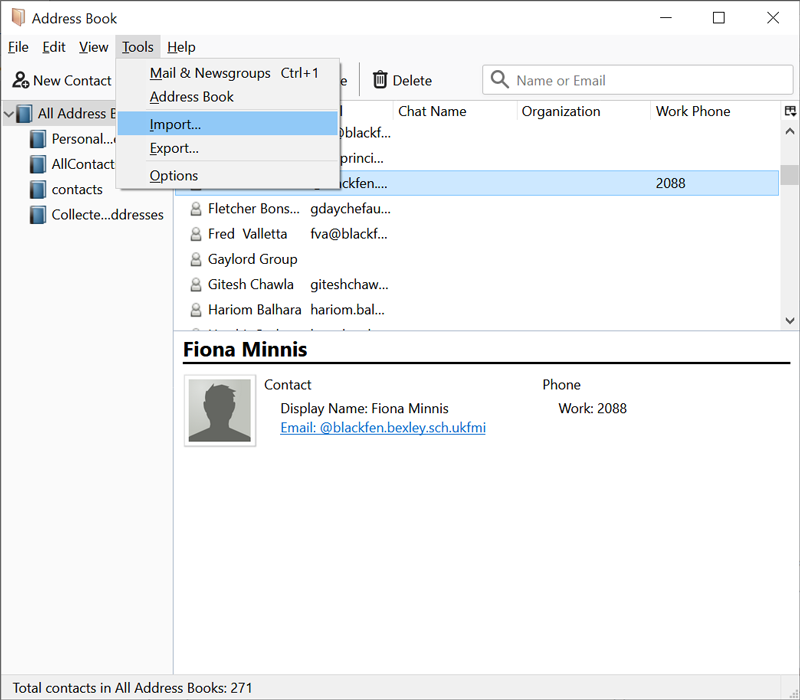Choose Mail & Newsgroups from Tools menu
Image resolution: width=800 pixels, height=700 pixels.
coord(228,73)
